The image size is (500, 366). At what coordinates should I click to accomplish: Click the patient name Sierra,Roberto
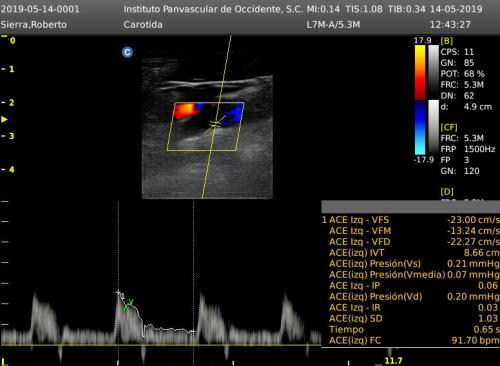[34, 25]
